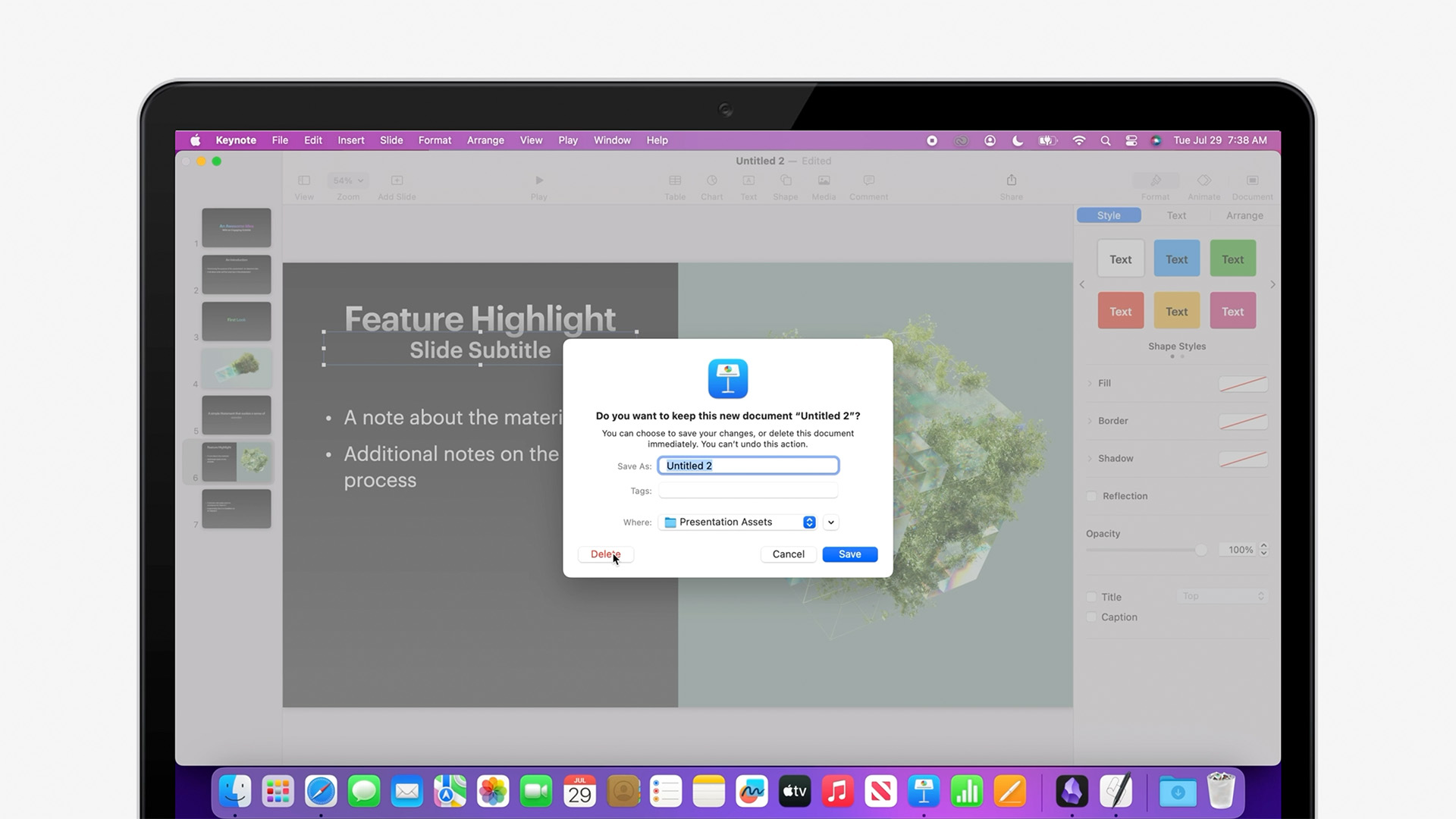Select slide 3 thumbnail in the navigator
1456x819 pixels.
pyautogui.click(x=236, y=322)
